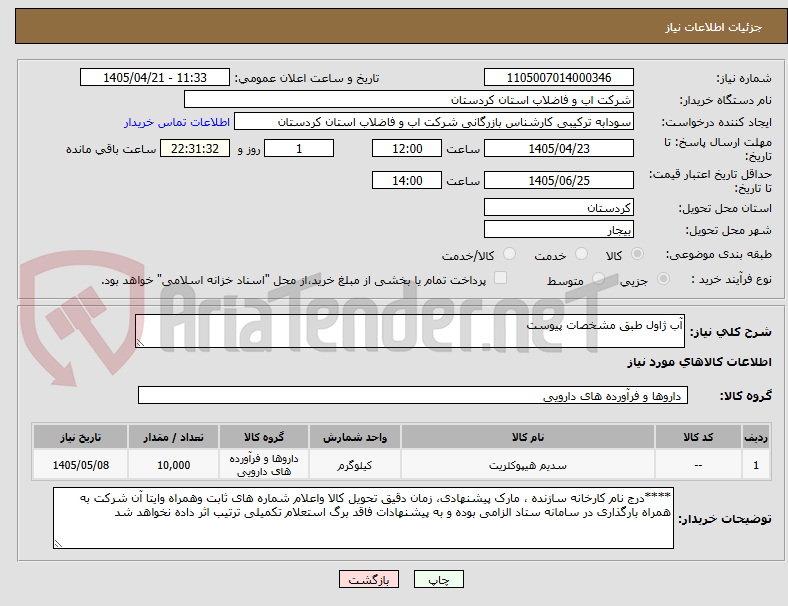Select the متوسط purchase type radio
Screen dimensions: 788x606
(598, 279)
